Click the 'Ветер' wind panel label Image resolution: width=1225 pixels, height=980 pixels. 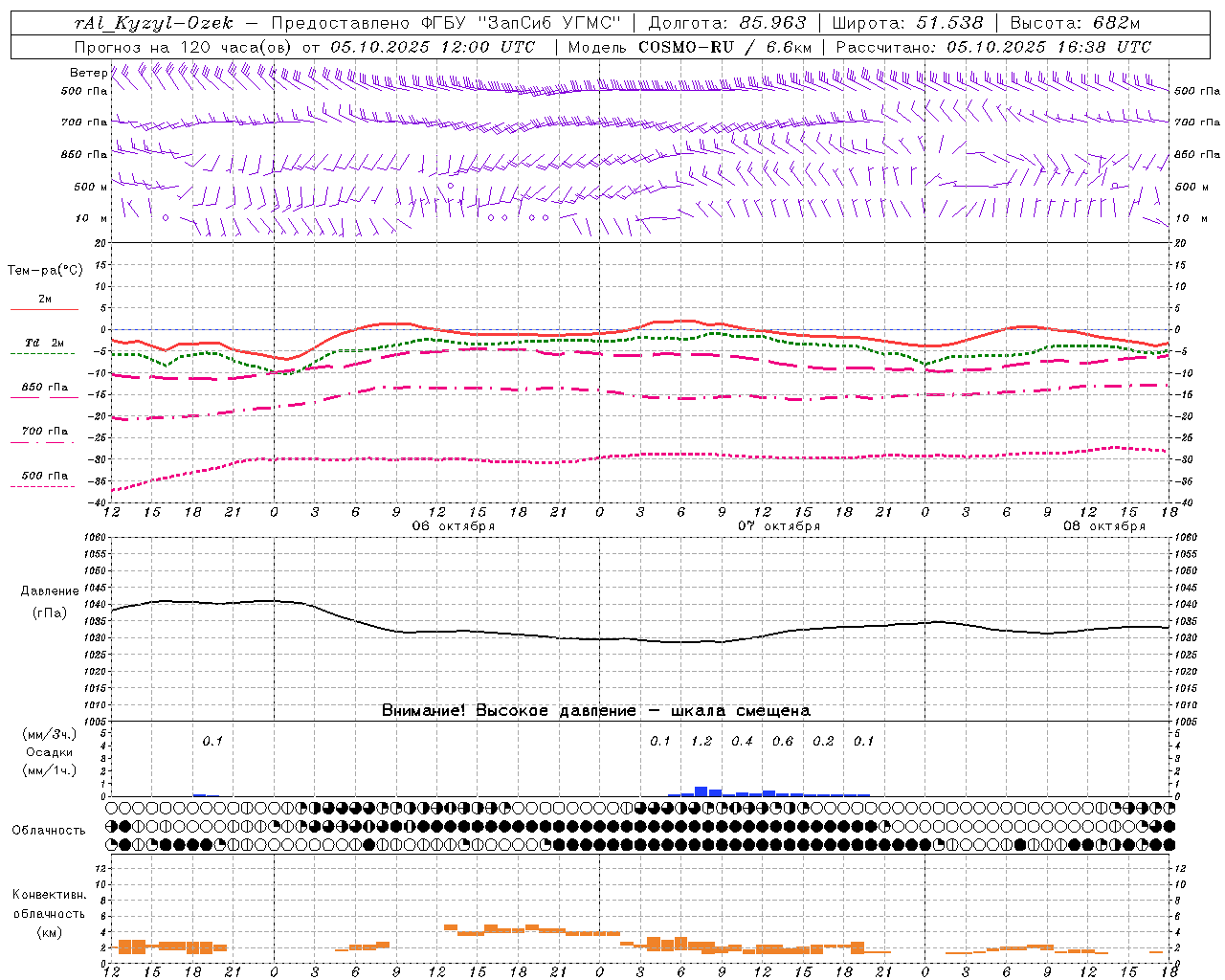(88, 73)
